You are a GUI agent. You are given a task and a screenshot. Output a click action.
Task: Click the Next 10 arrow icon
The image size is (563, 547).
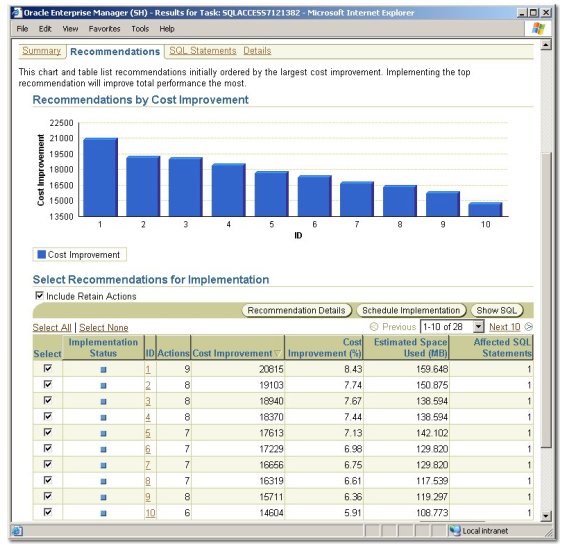point(528,326)
